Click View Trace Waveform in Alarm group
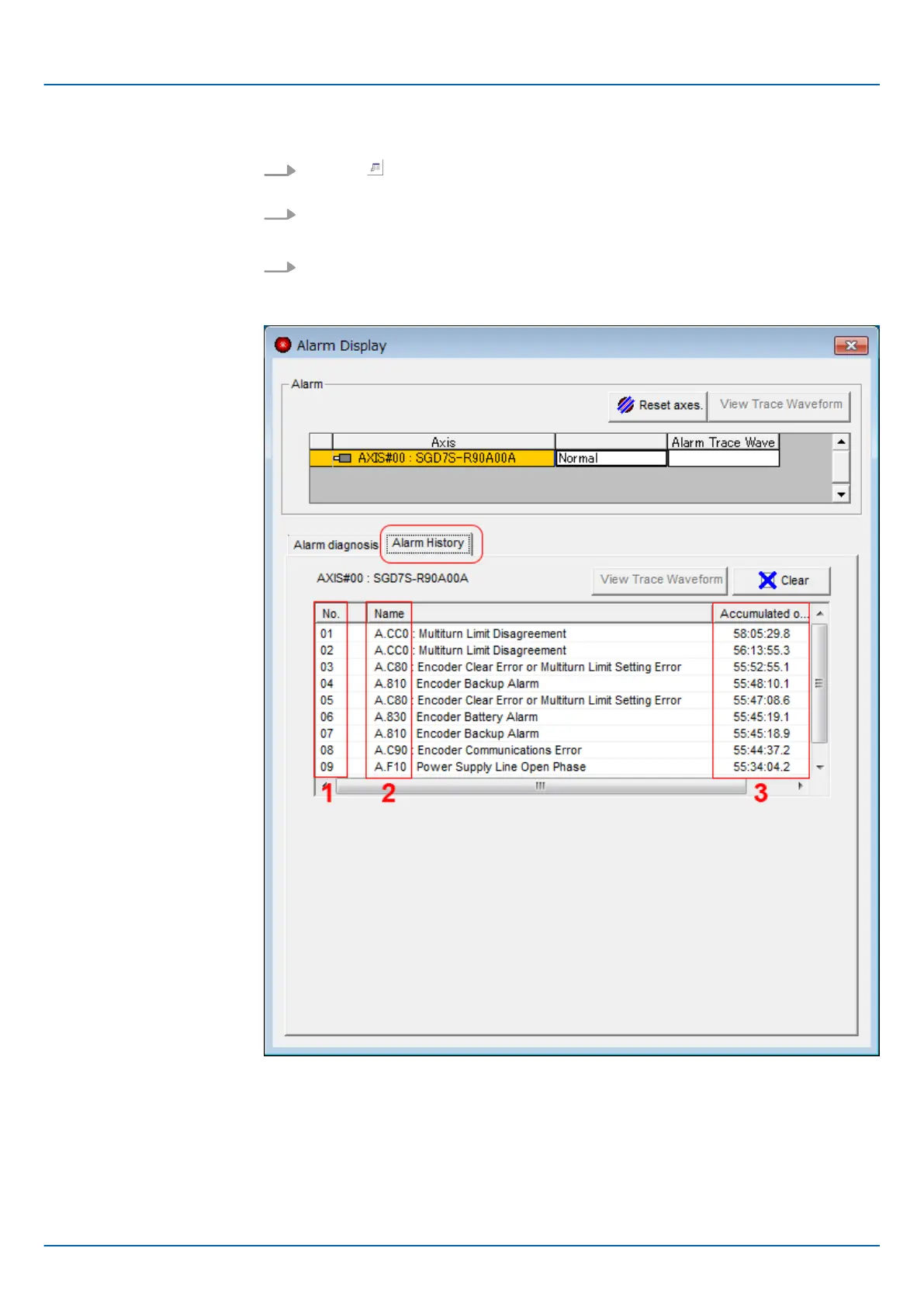Viewport: 924px width, 1307px height. tap(780, 405)
